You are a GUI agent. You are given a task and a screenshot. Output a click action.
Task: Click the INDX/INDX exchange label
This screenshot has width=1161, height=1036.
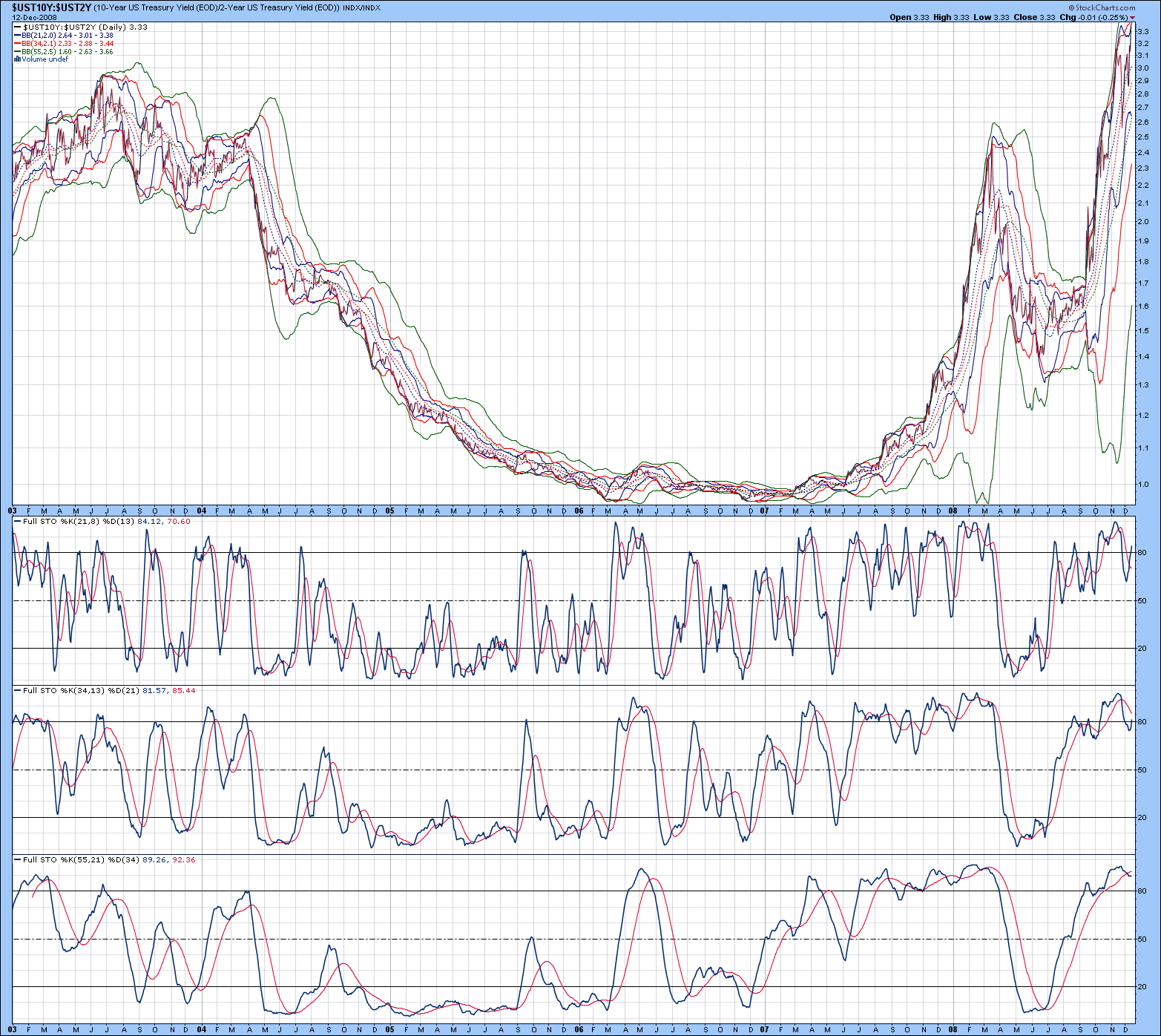click(x=362, y=8)
